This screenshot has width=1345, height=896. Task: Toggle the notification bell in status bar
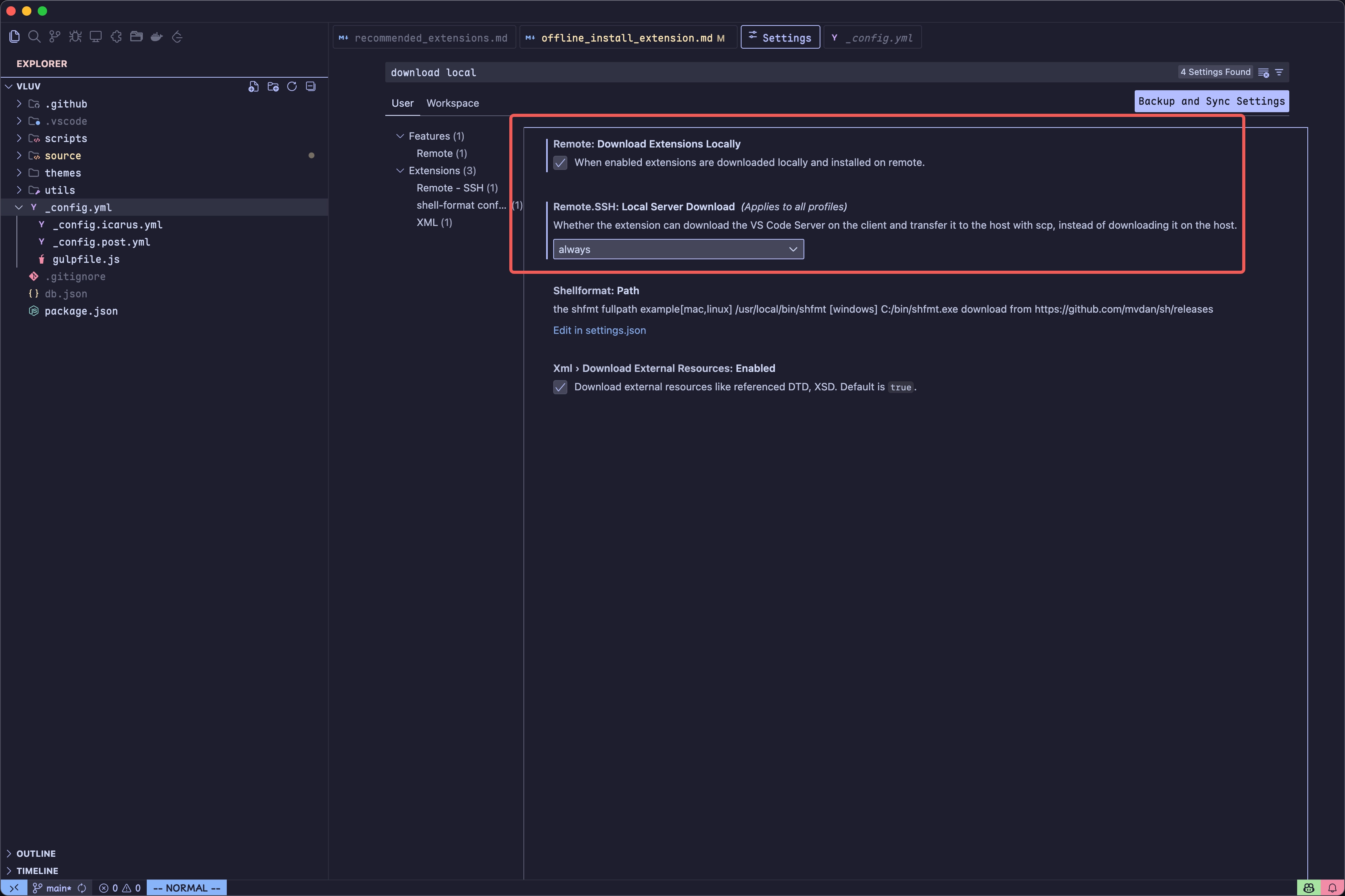pos(1332,887)
